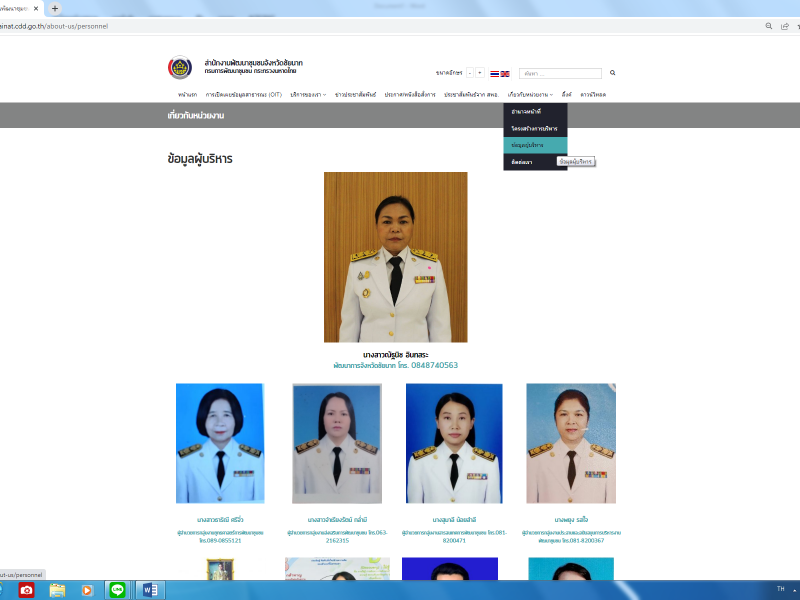
Task: Open LINE from the taskbar
Action: point(117,590)
